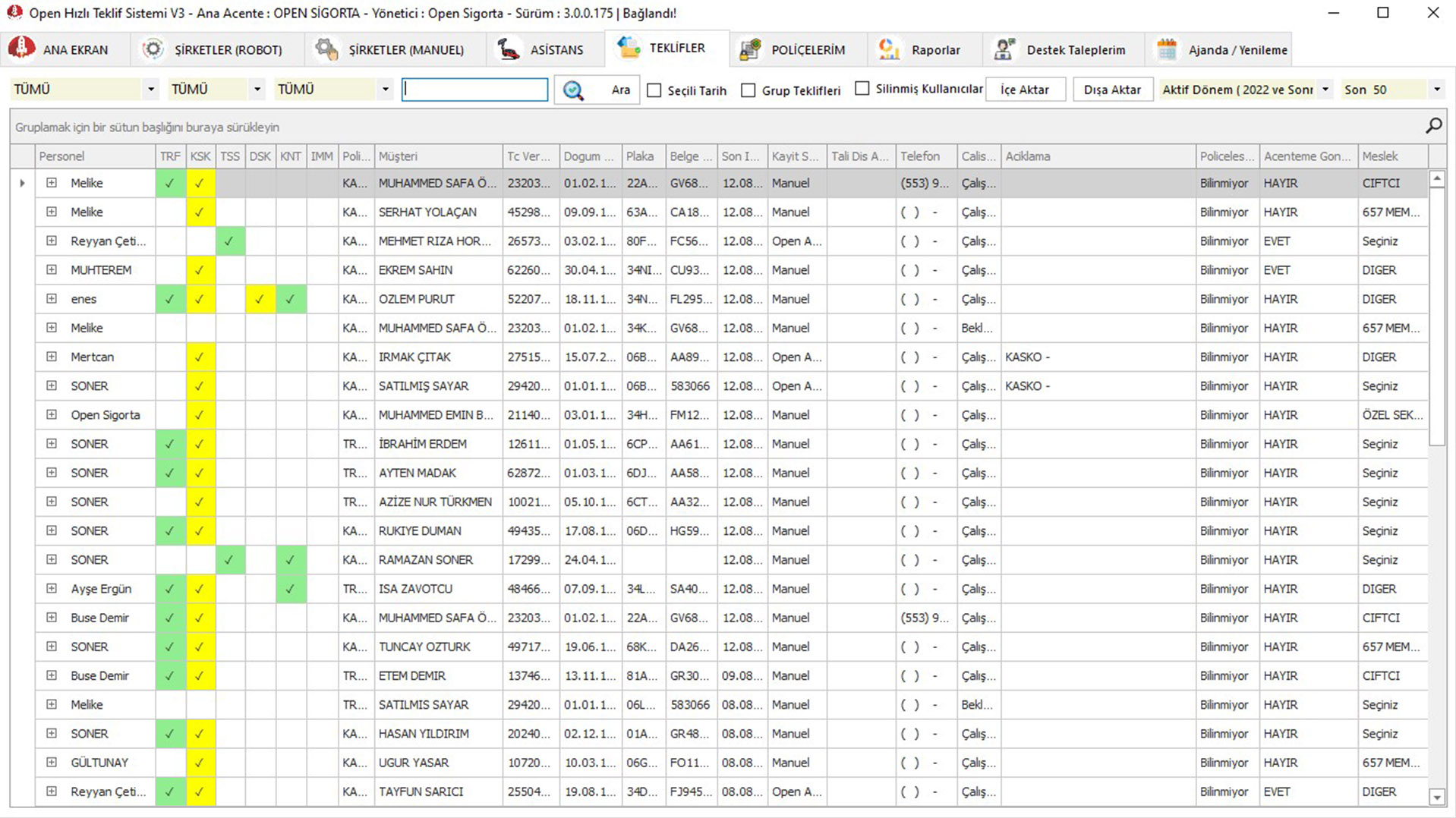Click the scrollbar up arrow
Viewport: 1456px width, 818px height.
pos(1436,179)
